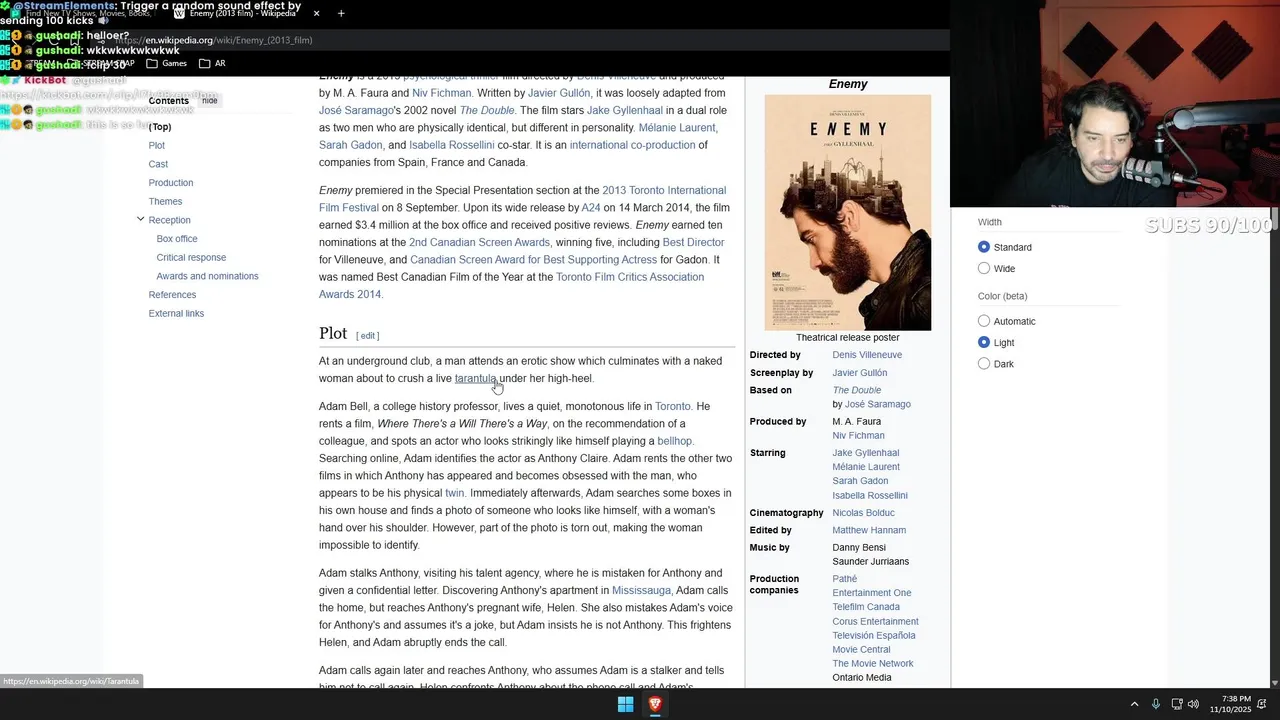Click the edit link beside Plot heading
The width and height of the screenshot is (1280, 720).
coord(368,336)
